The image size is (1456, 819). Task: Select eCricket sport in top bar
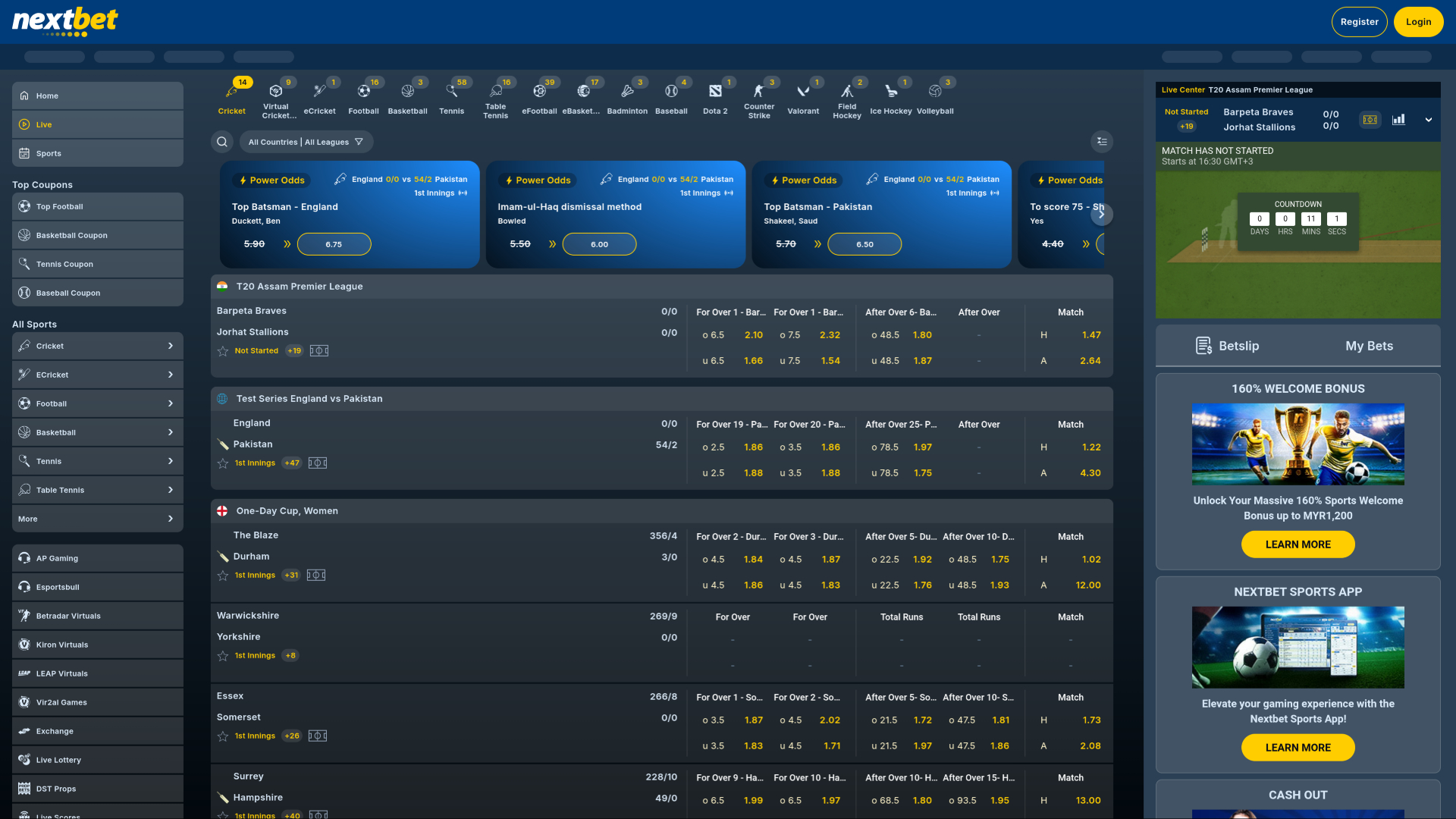(320, 99)
